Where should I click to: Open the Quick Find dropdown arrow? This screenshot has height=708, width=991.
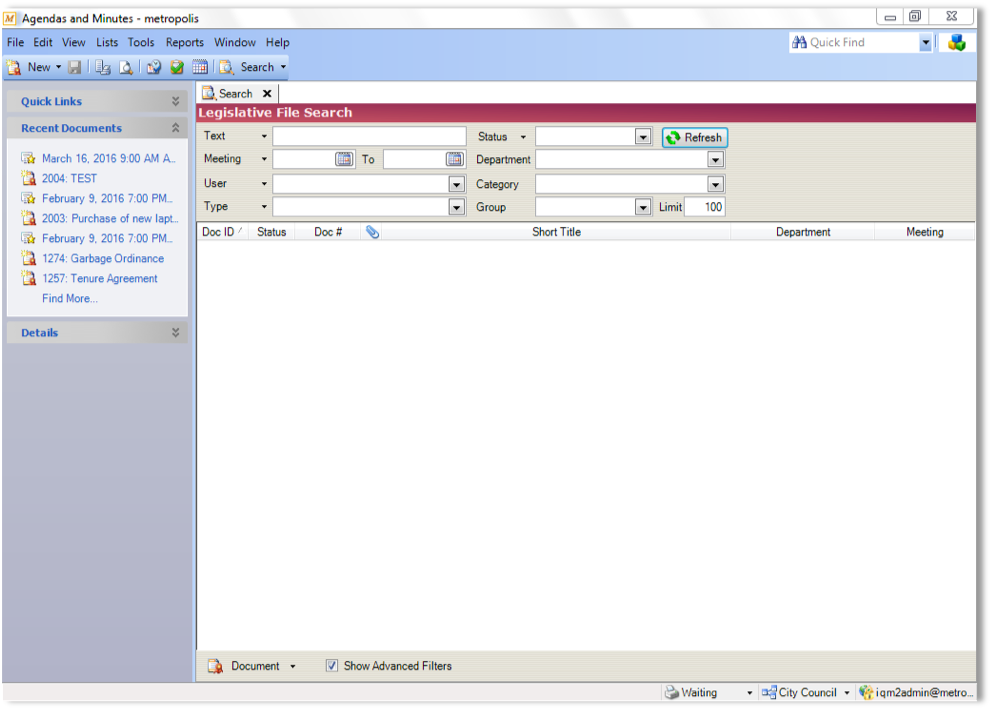(925, 42)
